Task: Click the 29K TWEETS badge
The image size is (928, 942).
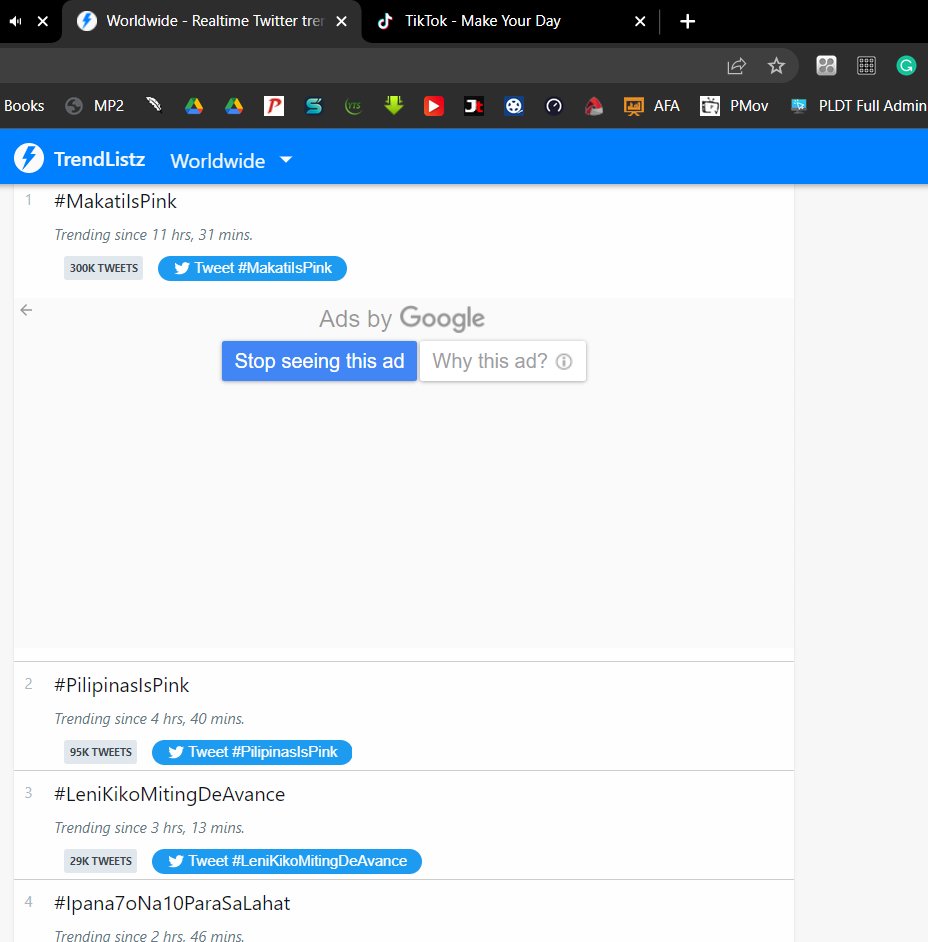Action: 100,861
